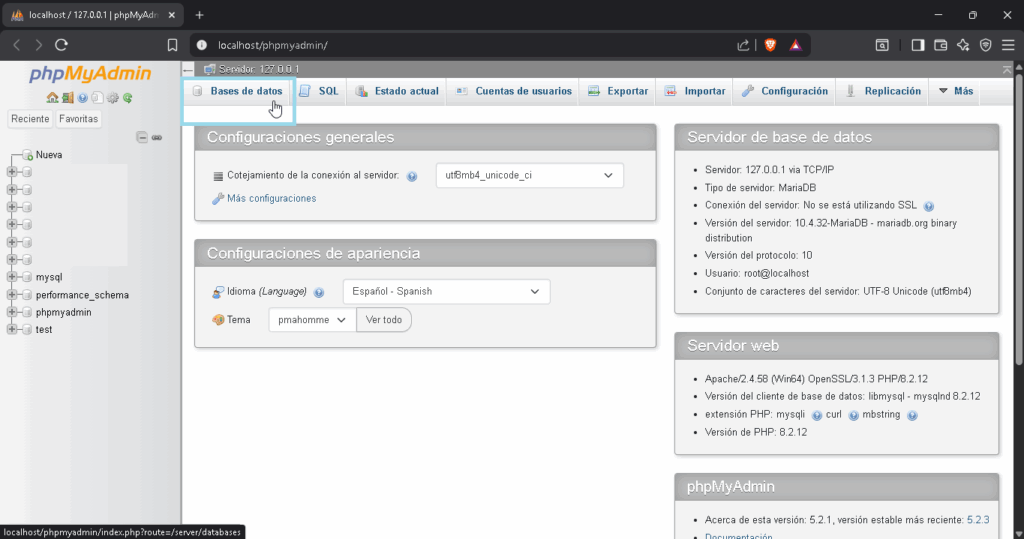This screenshot has width=1024, height=539.
Task: Expand the performance_schema database tree node
Action: tap(12, 295)
